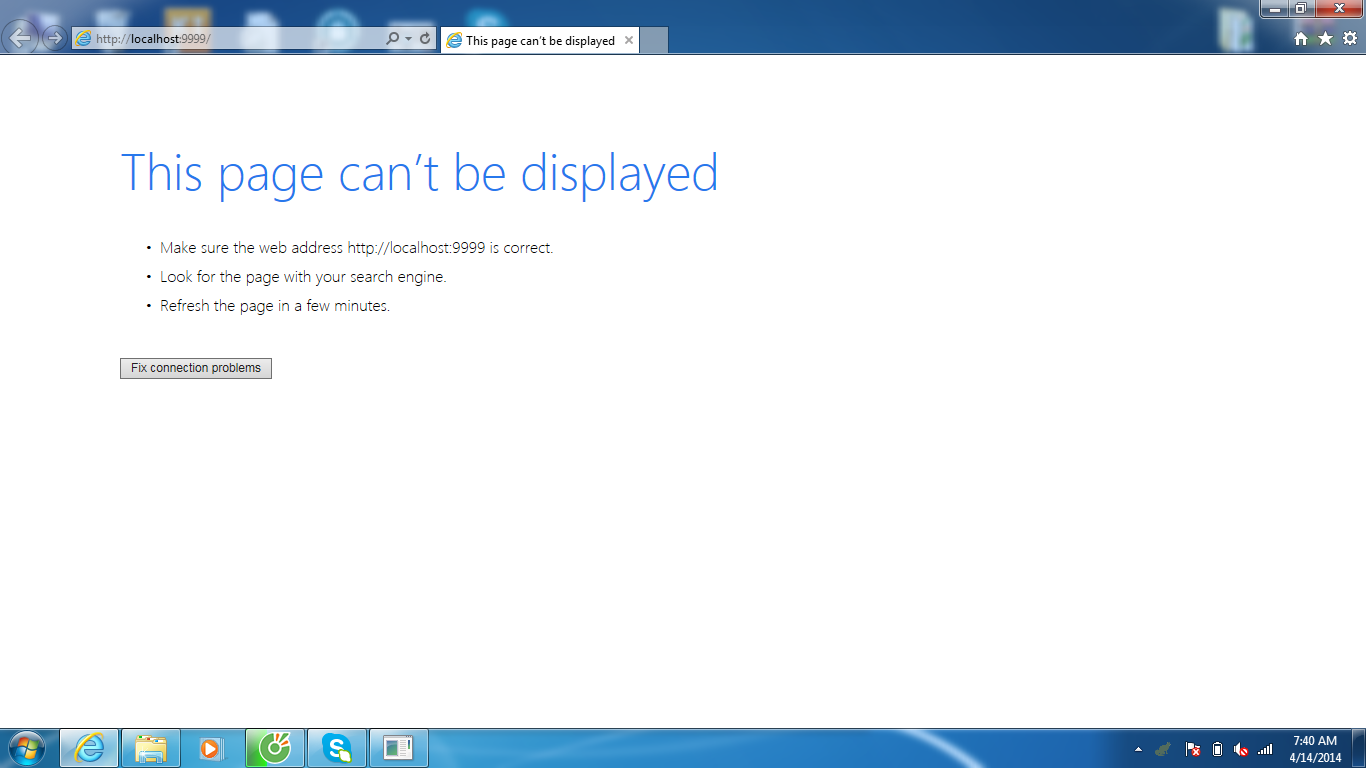This screenshot has height=768, width=1366.
Task: Click the Show desktop strip
Action: point(1359,748)
